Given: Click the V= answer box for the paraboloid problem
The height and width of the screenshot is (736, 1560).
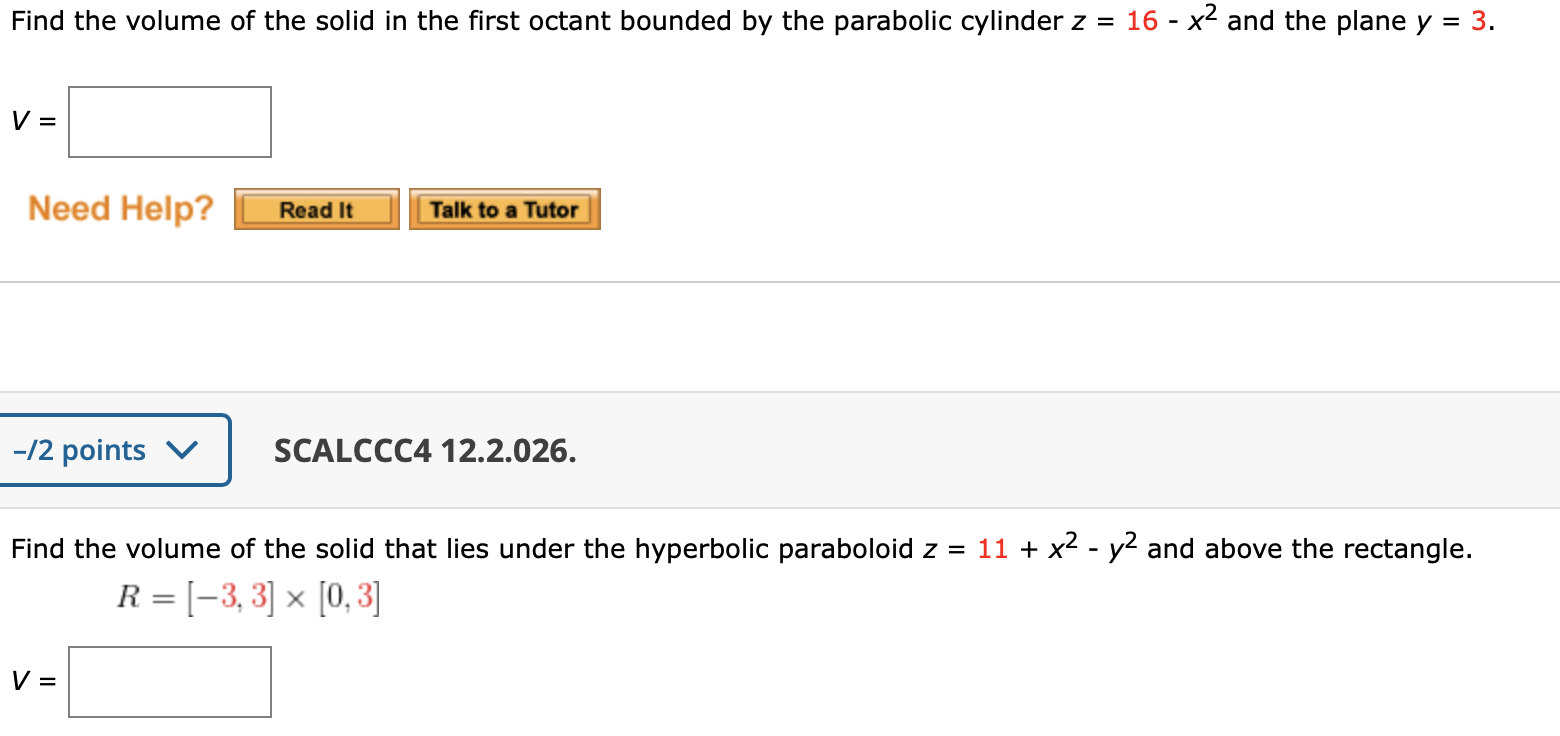Looking at the screenshot, I should click(169, 681).
